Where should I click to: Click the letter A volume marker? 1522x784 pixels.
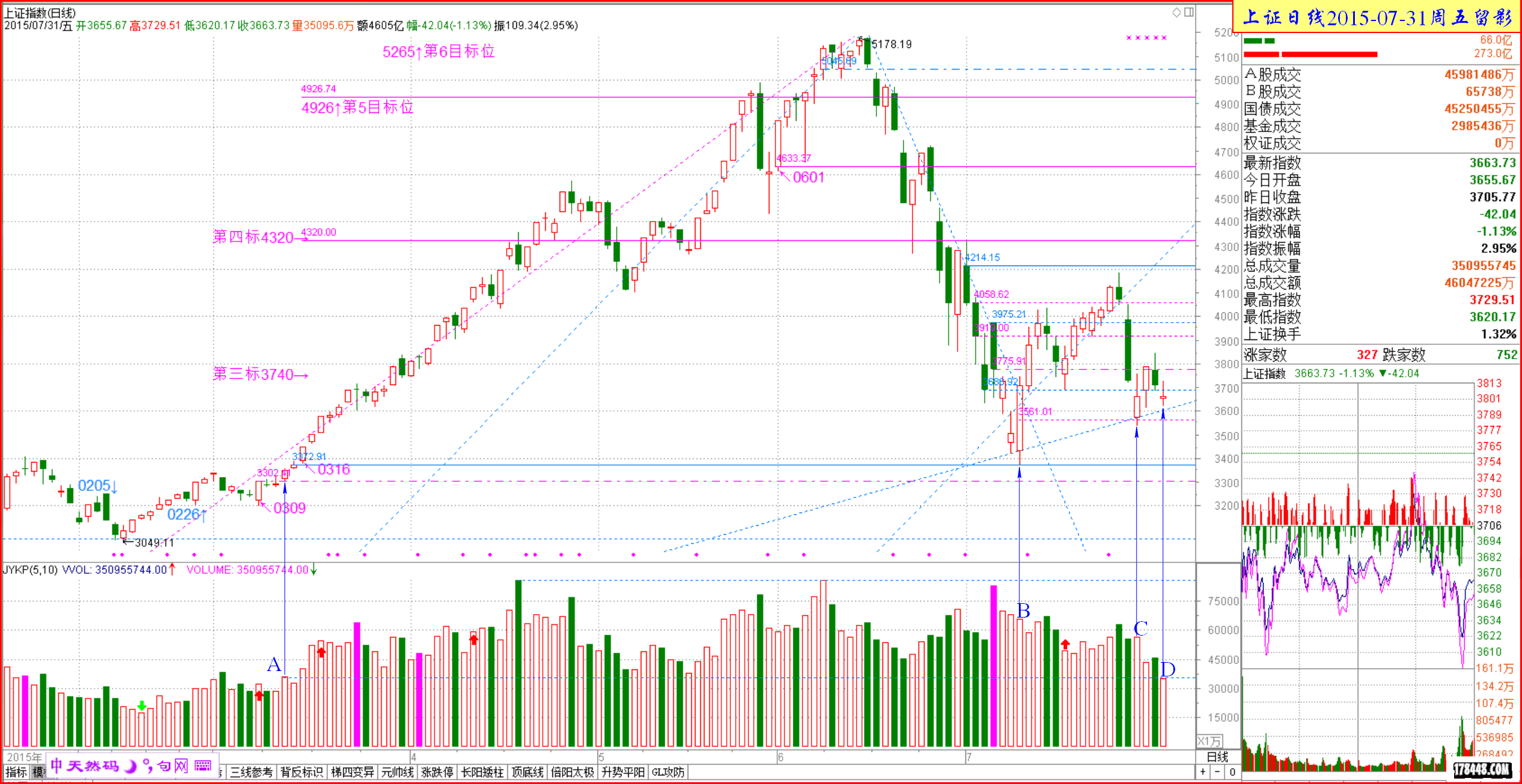(274, 664)
